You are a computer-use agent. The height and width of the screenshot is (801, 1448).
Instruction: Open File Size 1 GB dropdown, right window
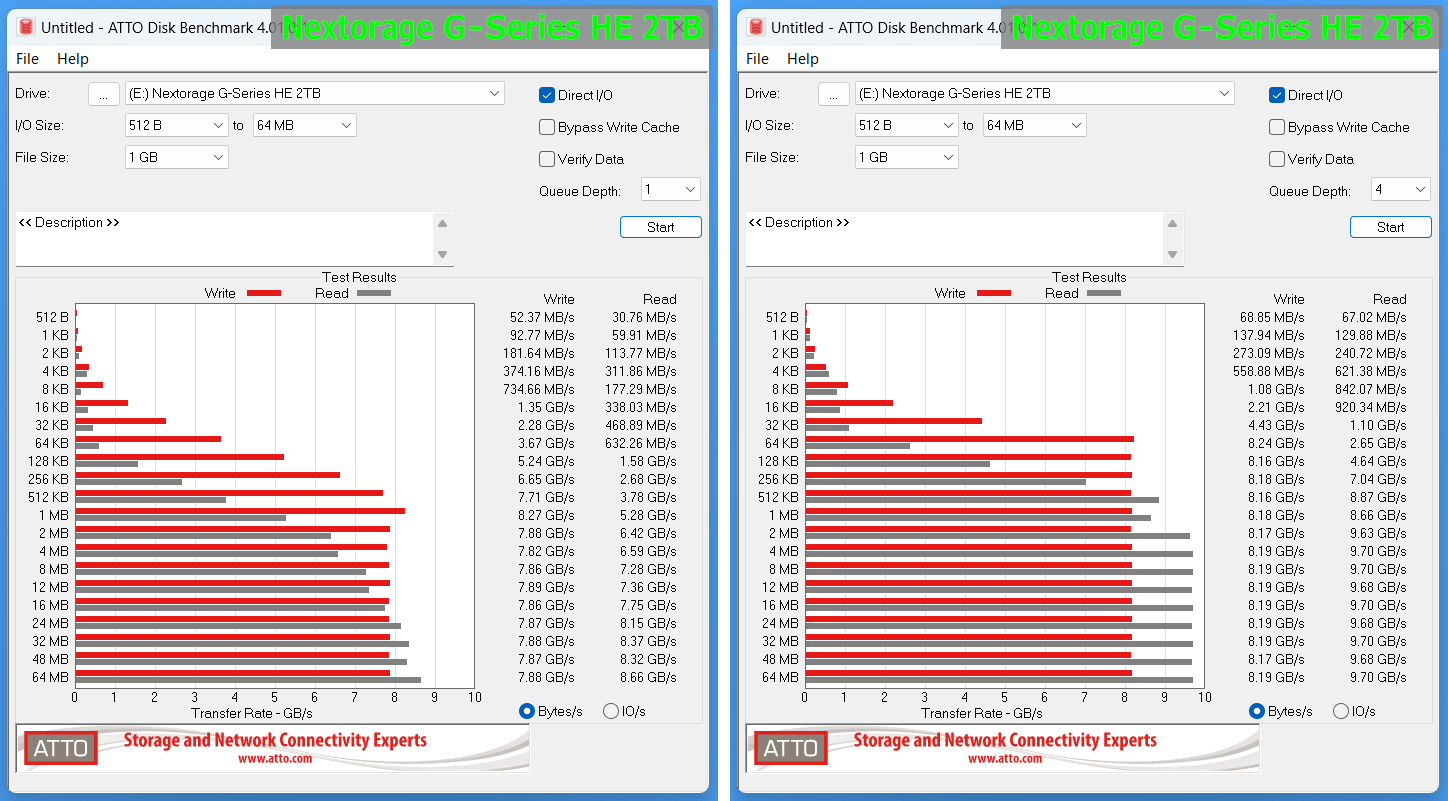pyautogui.click(x=907, y=158)
